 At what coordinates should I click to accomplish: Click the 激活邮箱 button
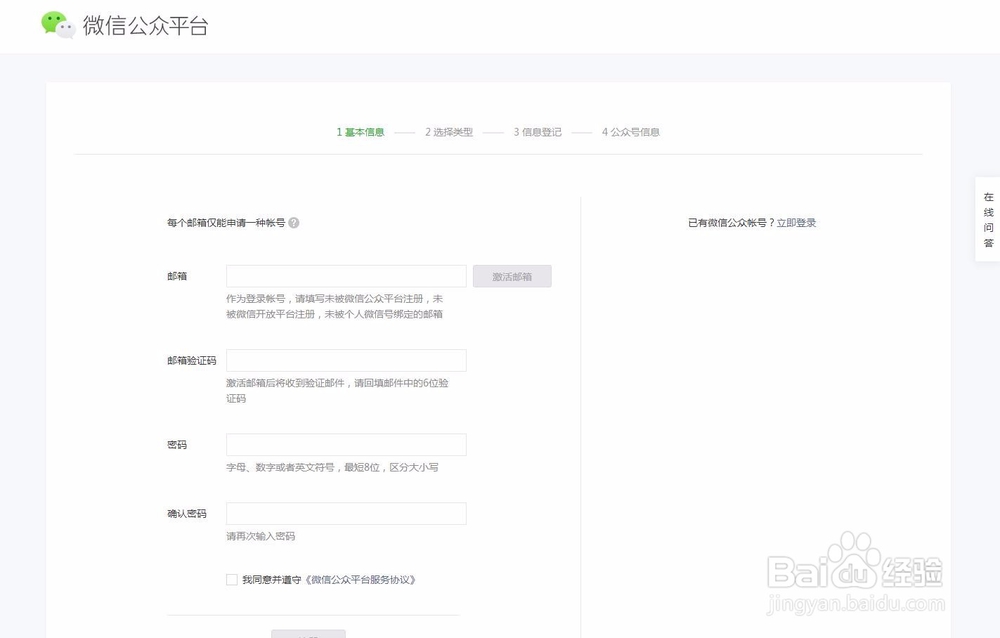click(512, 276)
